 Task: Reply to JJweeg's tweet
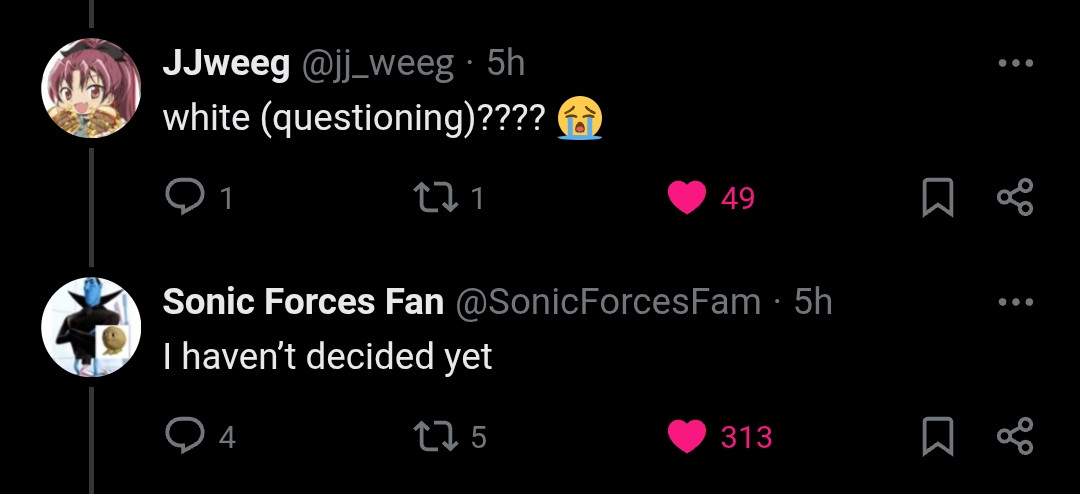pyautogui.click(x=183, y=198)
